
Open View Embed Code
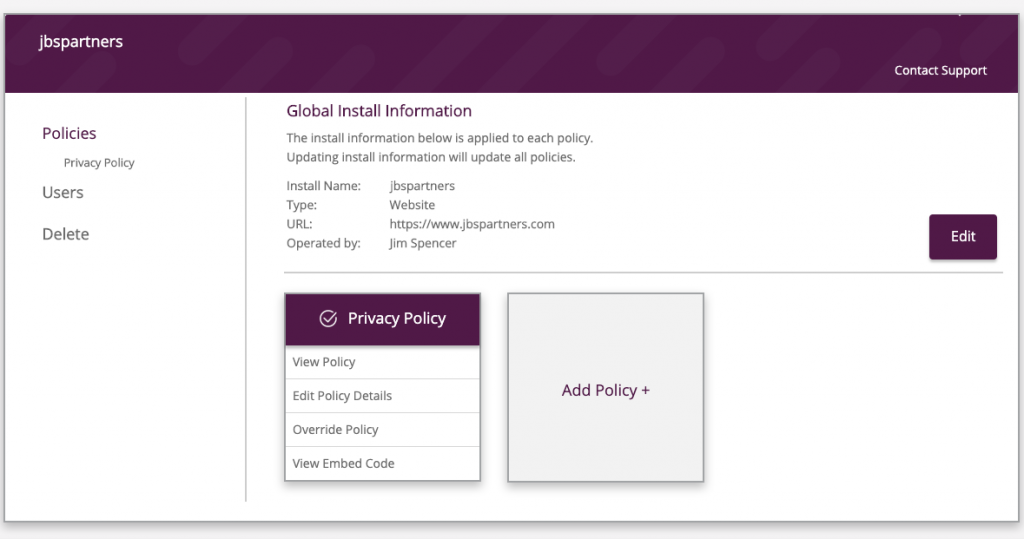point(382,464)
